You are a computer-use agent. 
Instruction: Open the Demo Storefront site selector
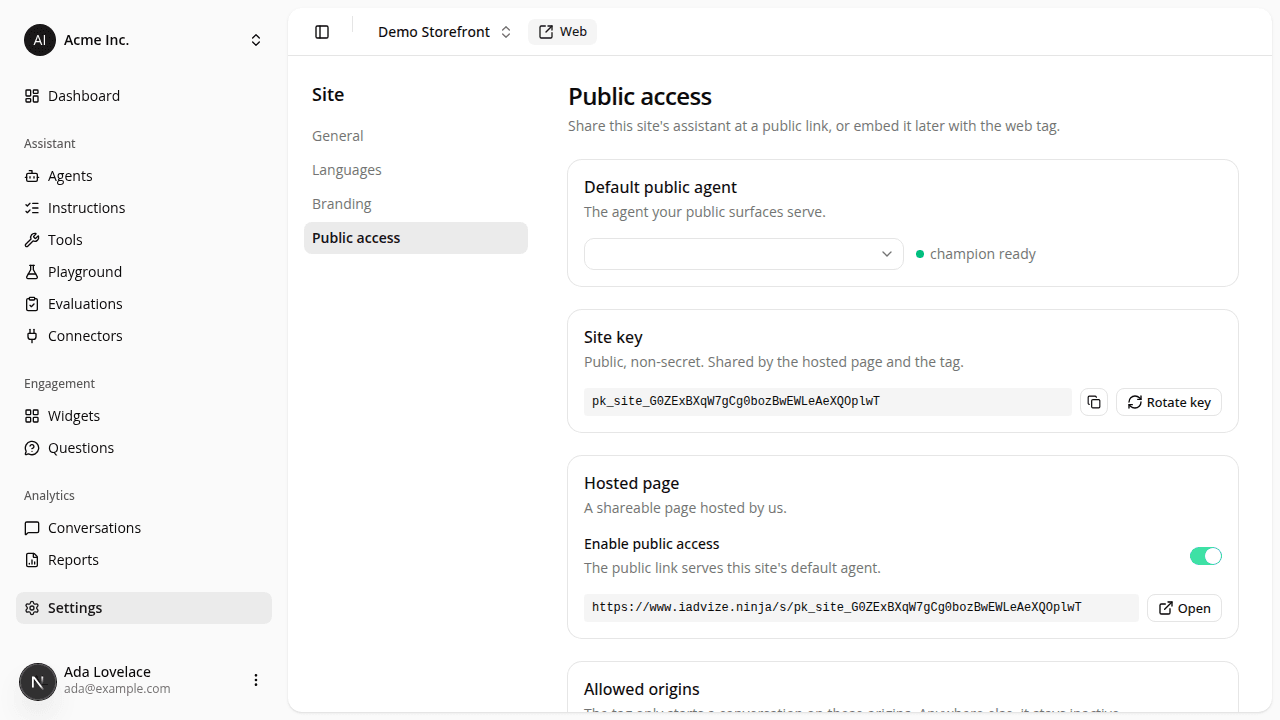point(444,32)
